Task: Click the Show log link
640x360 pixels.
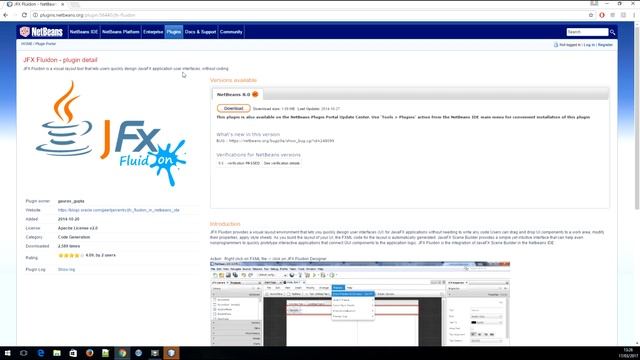Action: [x=67, y=270]
